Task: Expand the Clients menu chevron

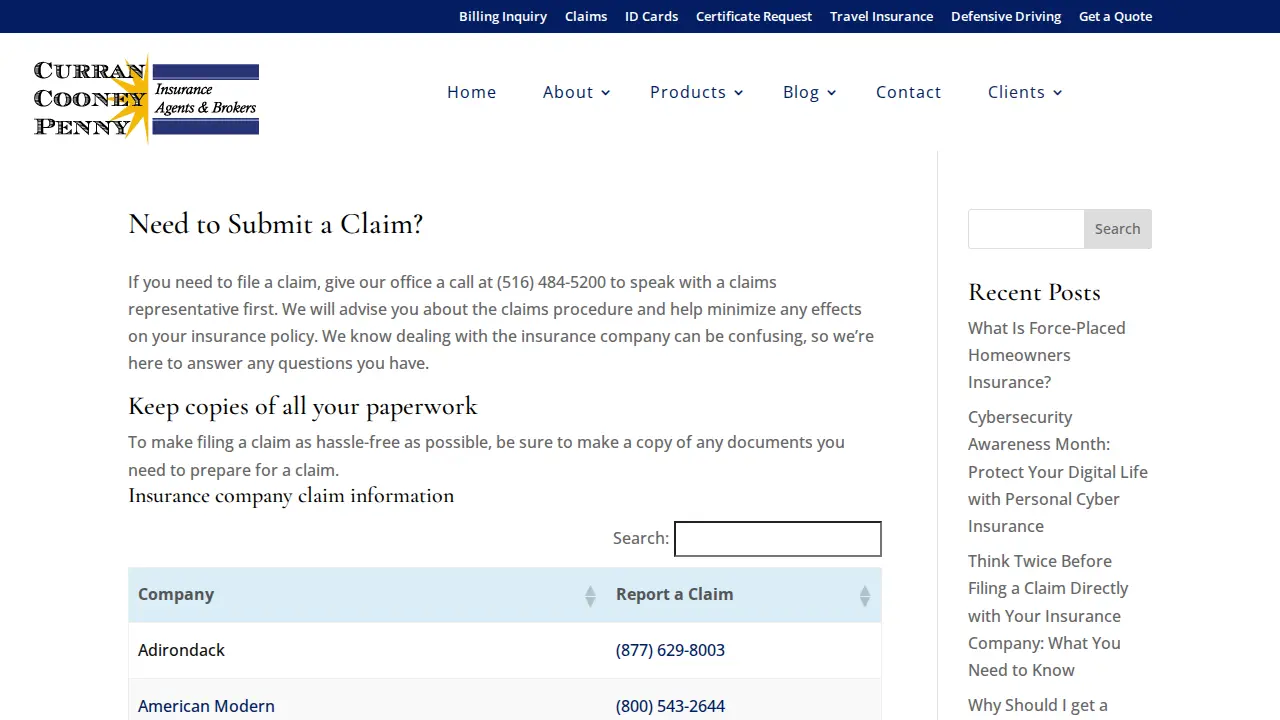Action: [1058, 93]
